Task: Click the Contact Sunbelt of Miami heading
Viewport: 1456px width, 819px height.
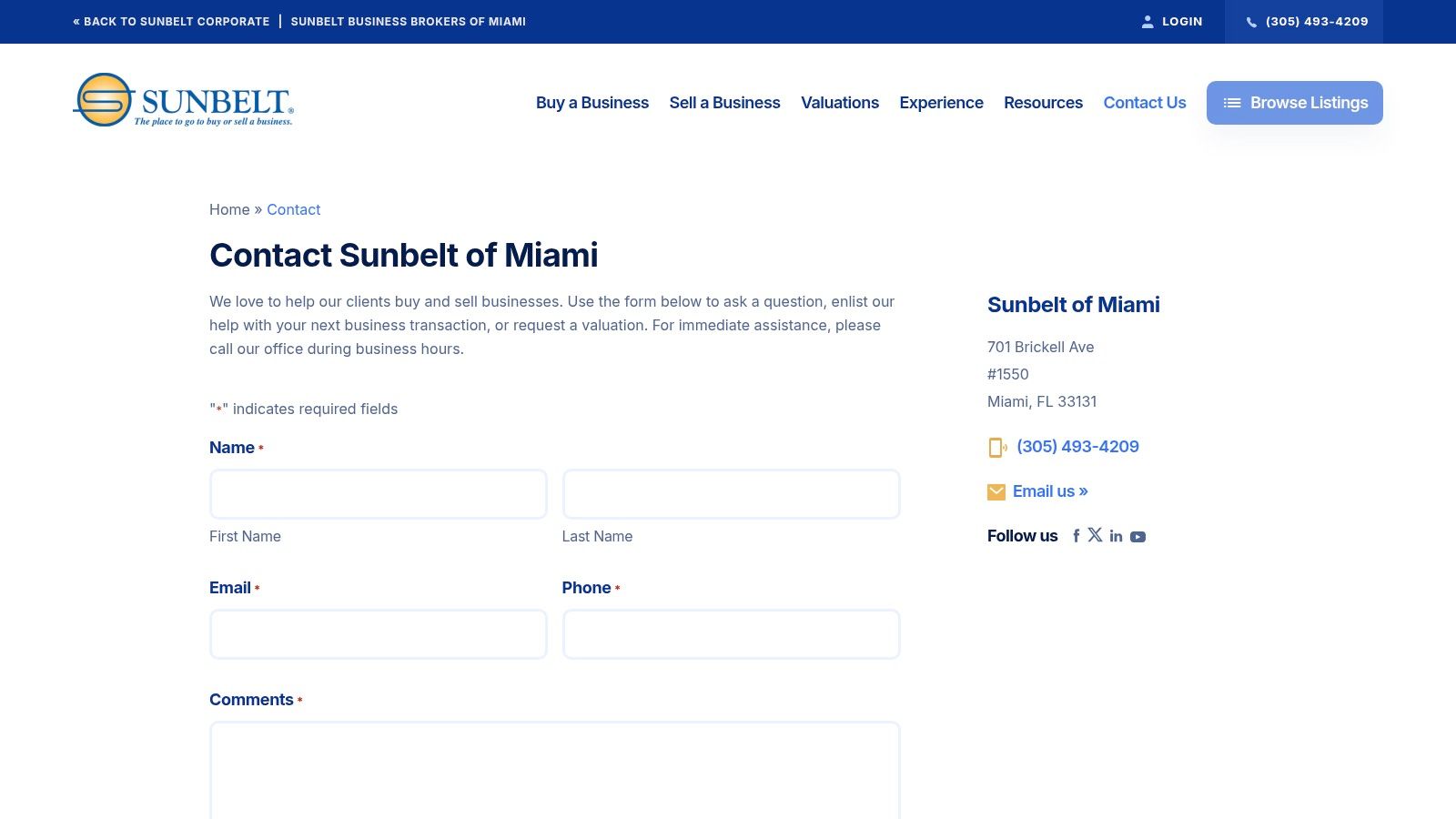Action: pyautogui.click(x=404, y=255)
